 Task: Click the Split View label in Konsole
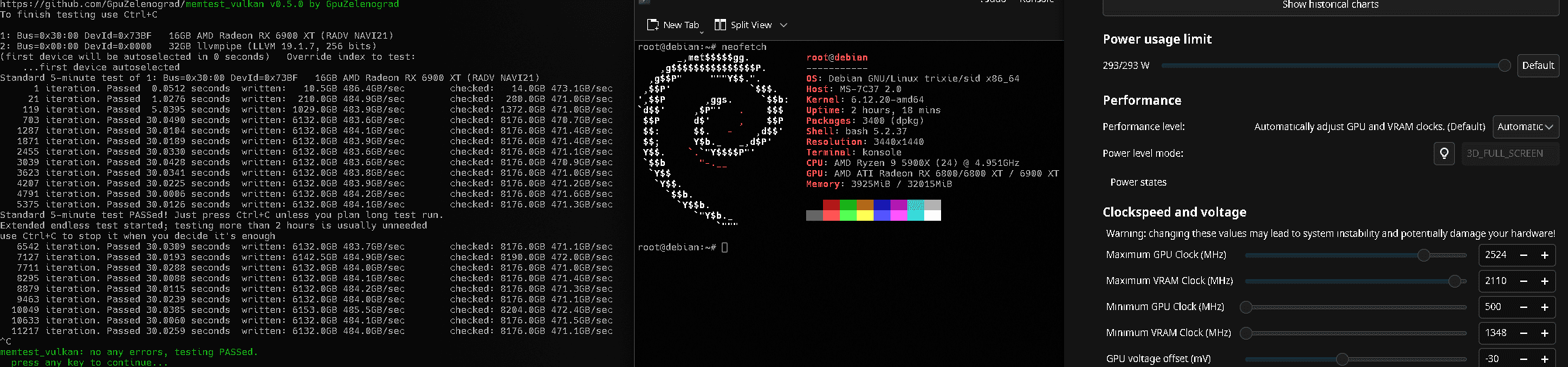[x=751, y=25]
